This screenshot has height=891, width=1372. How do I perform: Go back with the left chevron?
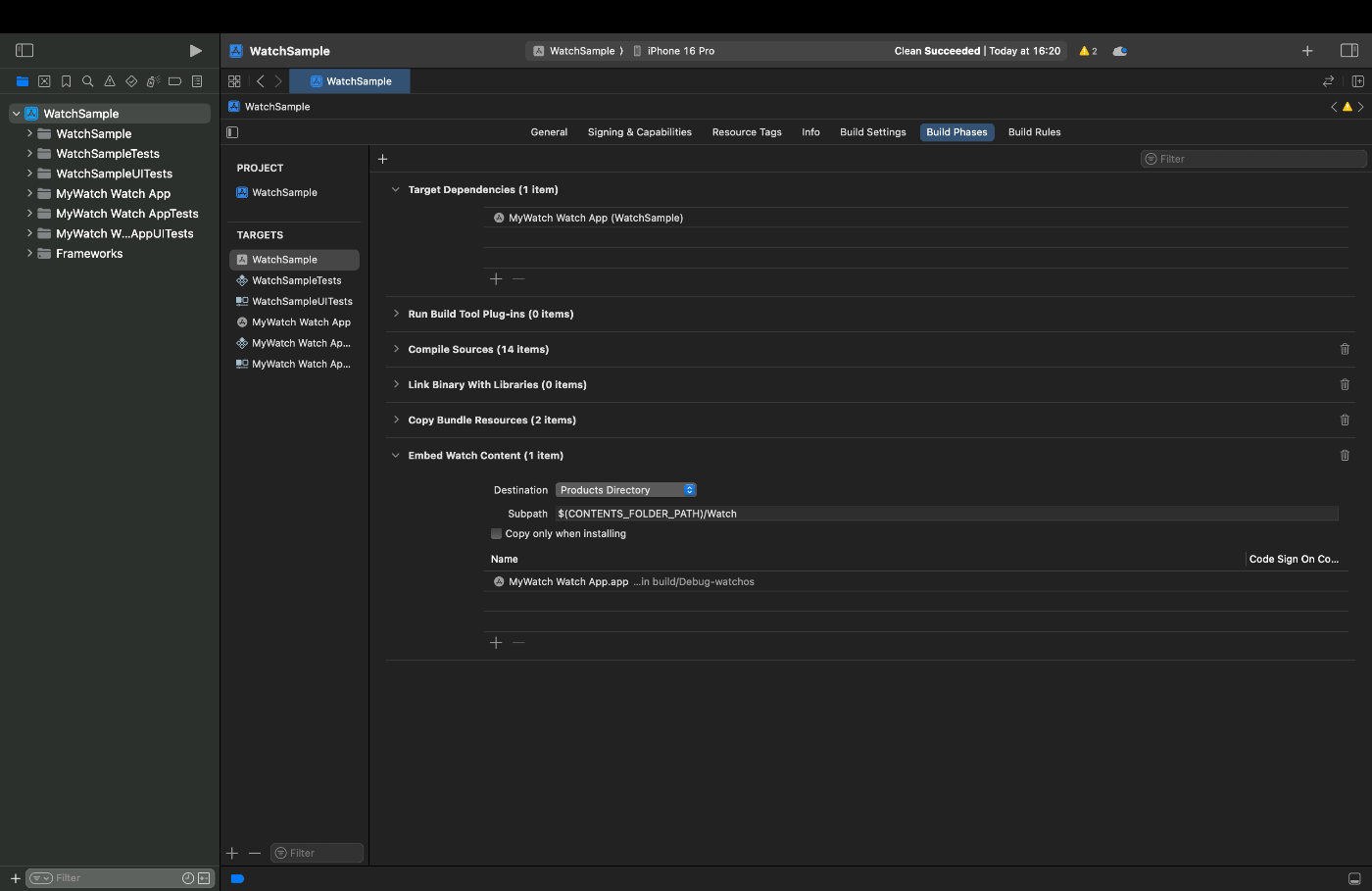(260, 81)
